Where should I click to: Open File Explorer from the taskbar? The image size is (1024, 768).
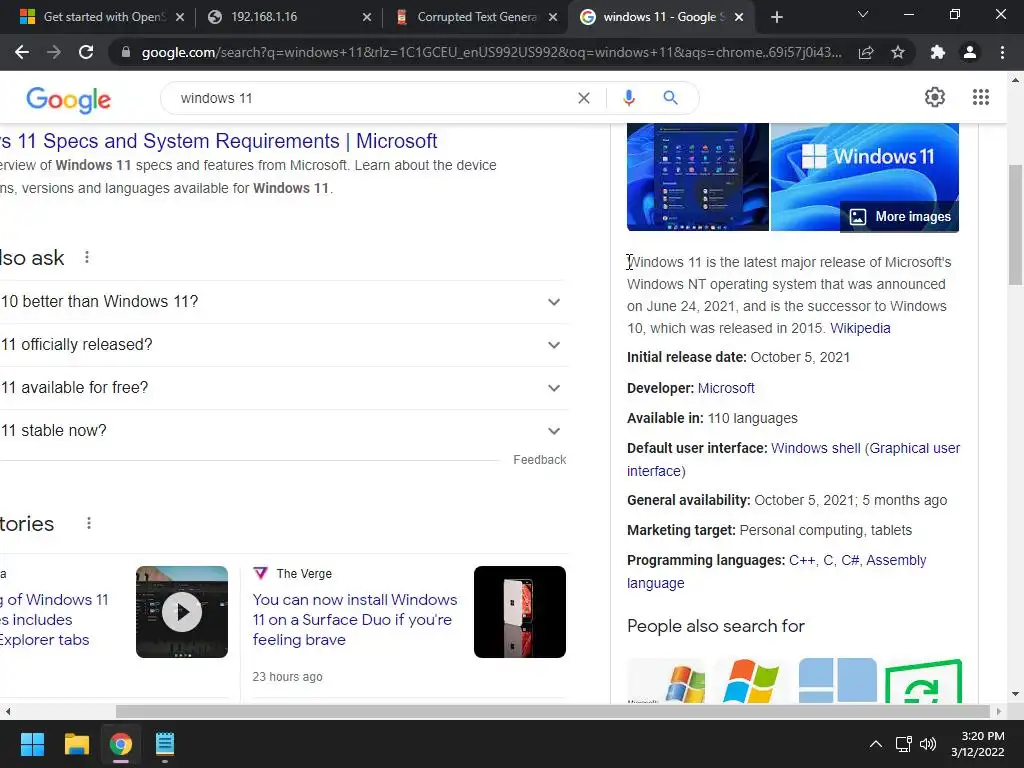point(76,744)
